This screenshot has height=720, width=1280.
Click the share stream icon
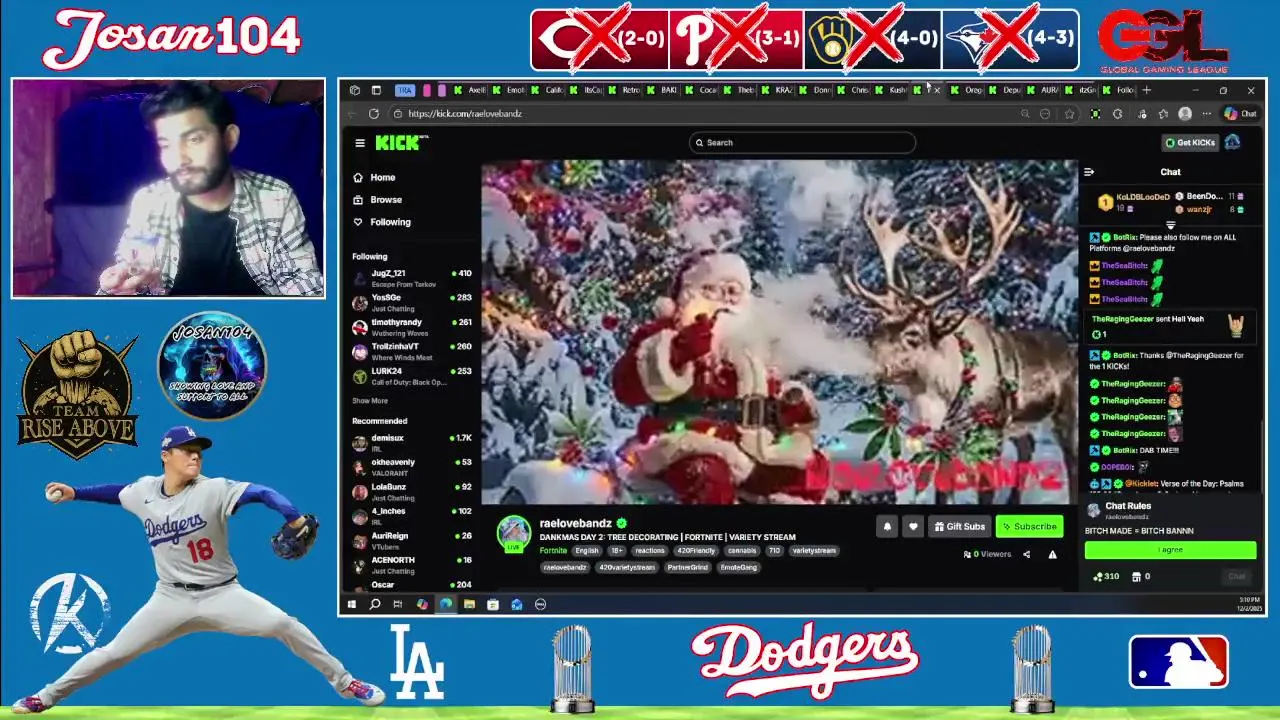coord(1026,554)
